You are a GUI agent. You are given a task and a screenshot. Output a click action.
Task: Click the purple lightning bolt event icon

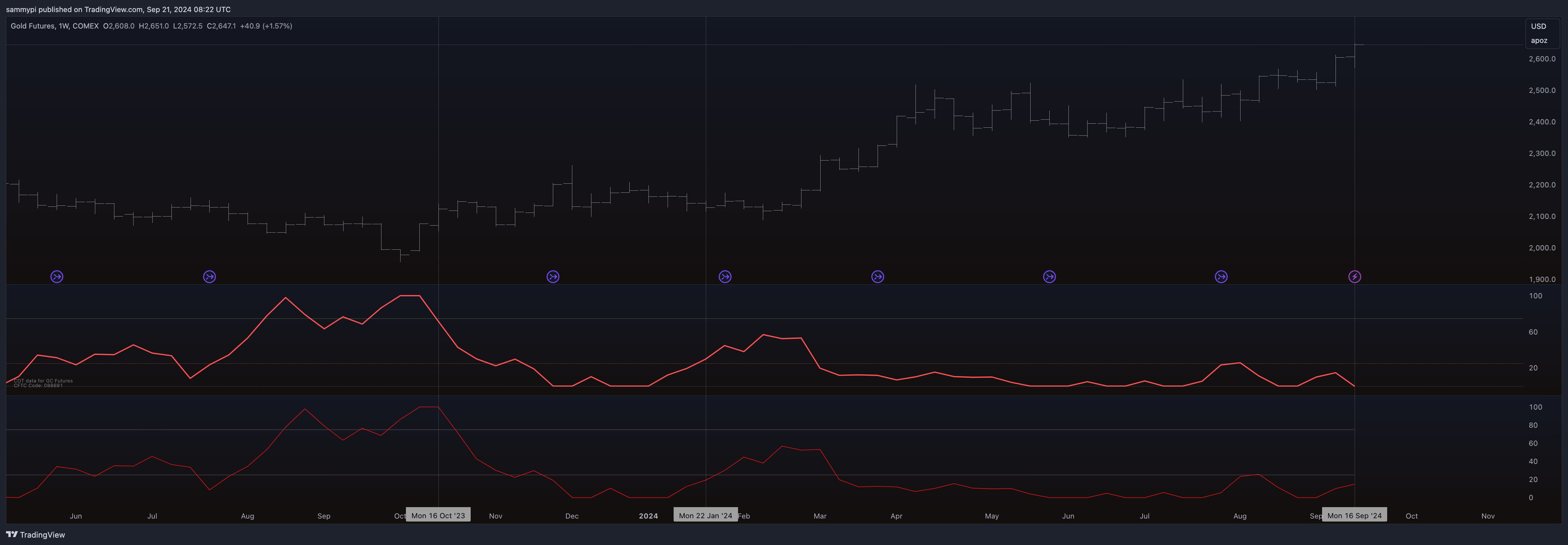point(1354,277)
